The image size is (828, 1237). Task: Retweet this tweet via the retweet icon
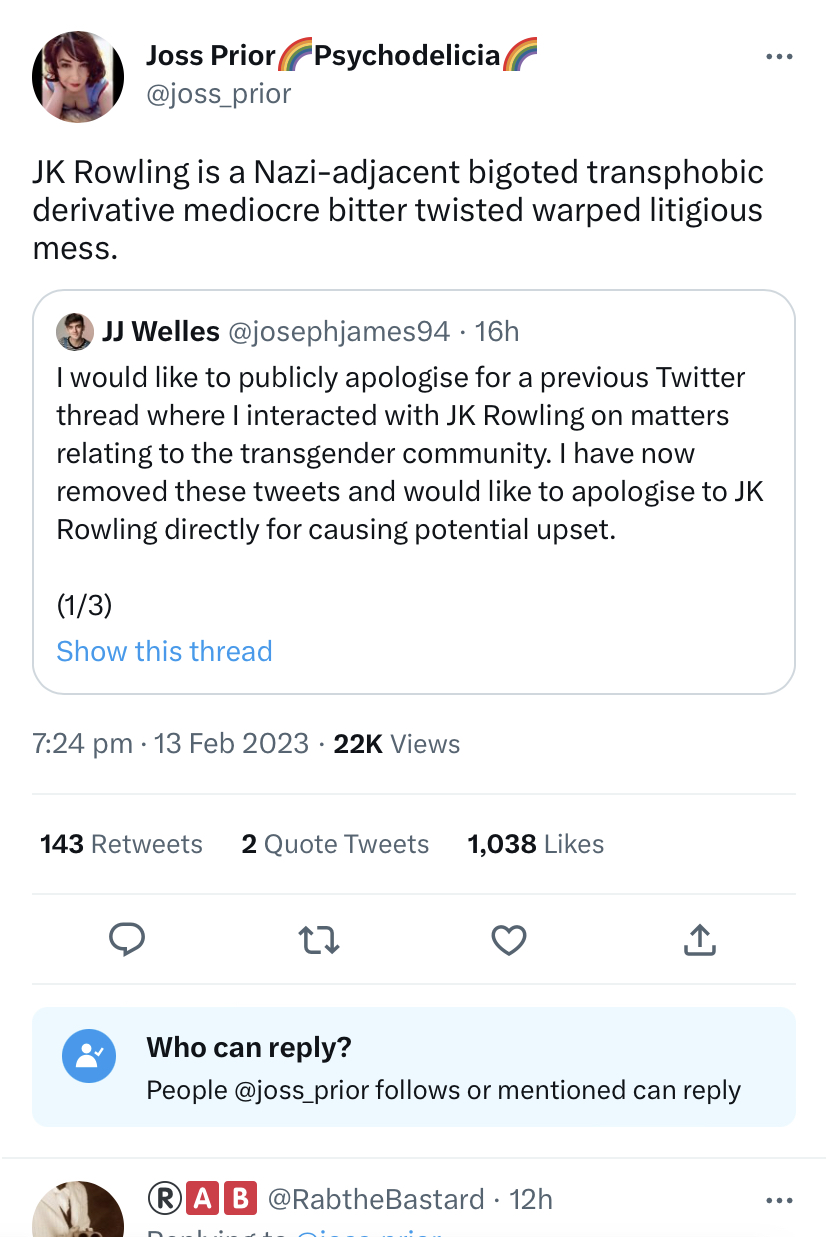click(319, 939)
